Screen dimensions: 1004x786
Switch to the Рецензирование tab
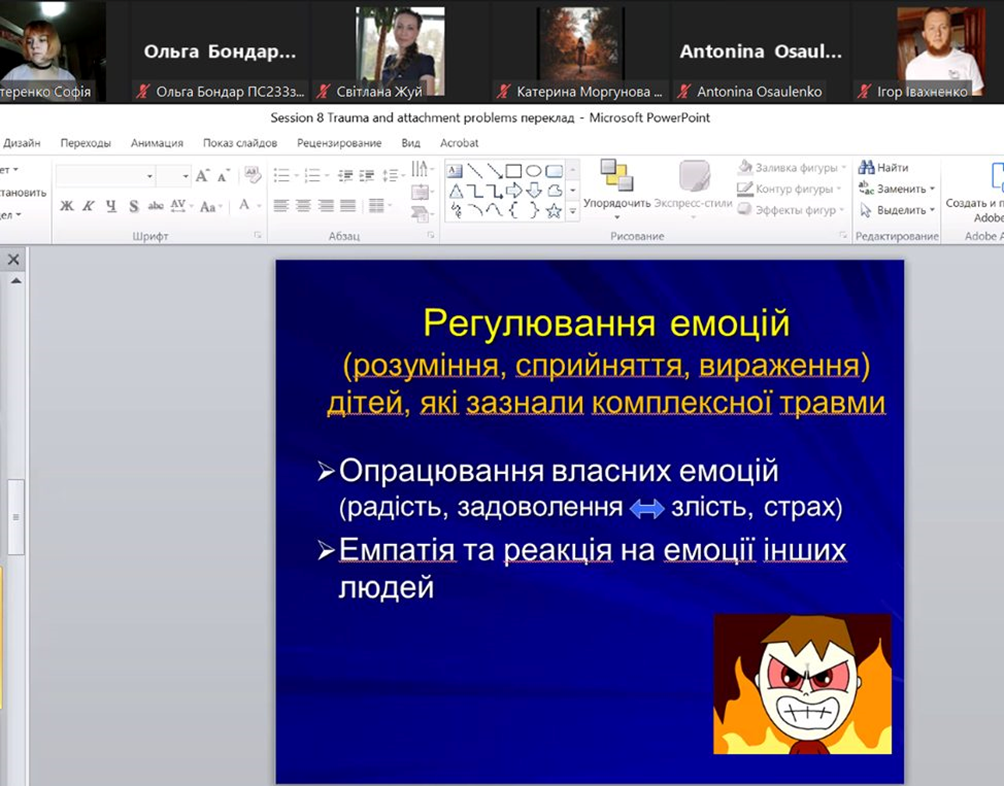(x=339, y=143)
